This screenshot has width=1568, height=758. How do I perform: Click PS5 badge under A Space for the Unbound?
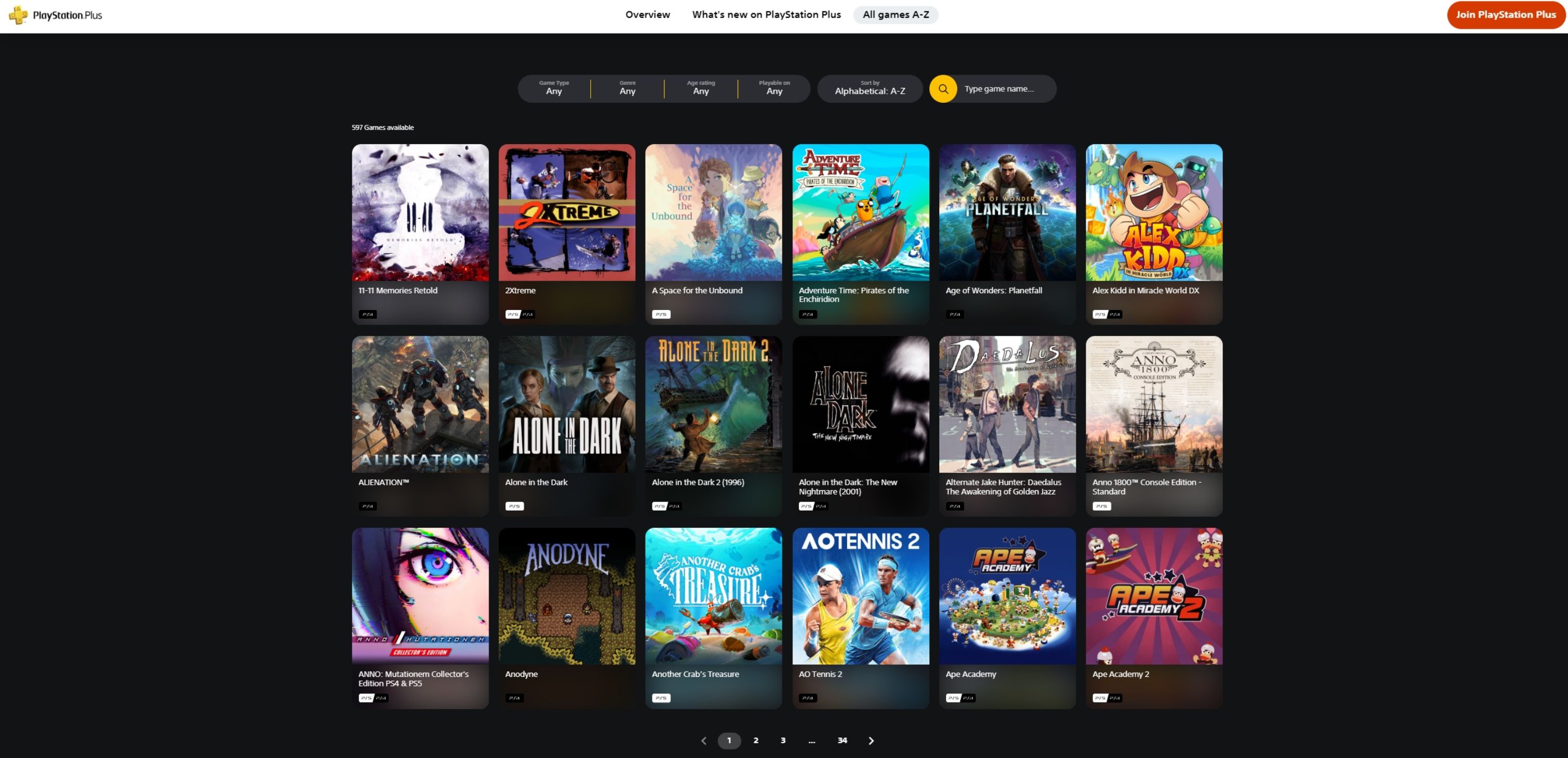[x=661, y=314]
